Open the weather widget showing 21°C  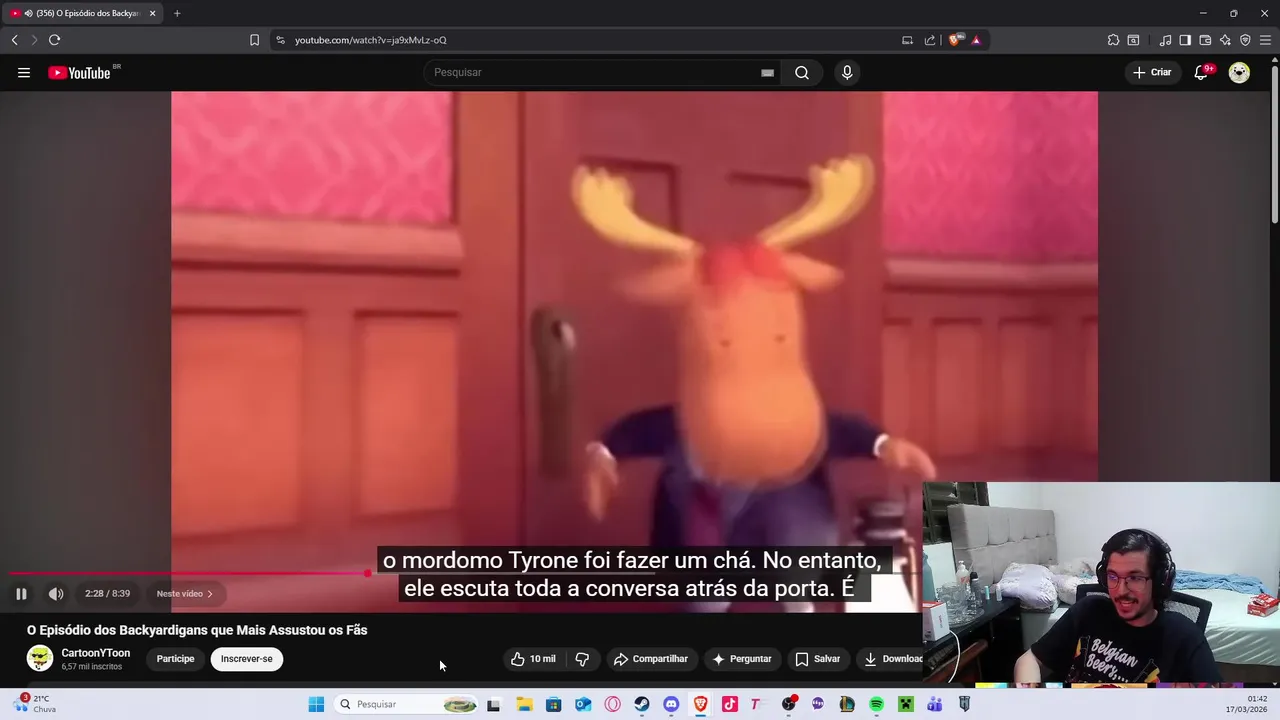pyautogui.click(x=36, y=704)
